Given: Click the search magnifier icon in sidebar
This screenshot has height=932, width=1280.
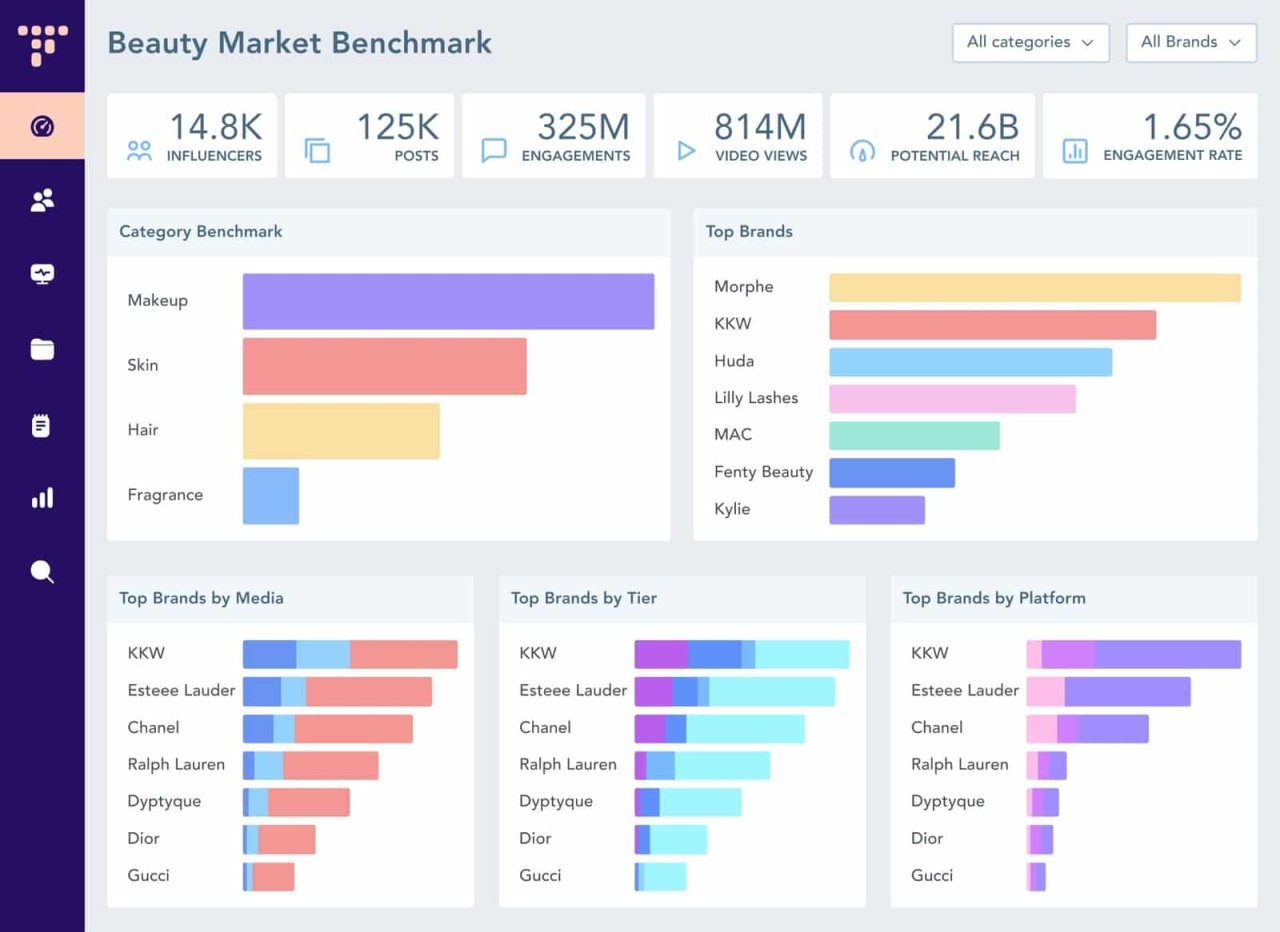Looking at the screenshot, I should (x=42, y=572).
